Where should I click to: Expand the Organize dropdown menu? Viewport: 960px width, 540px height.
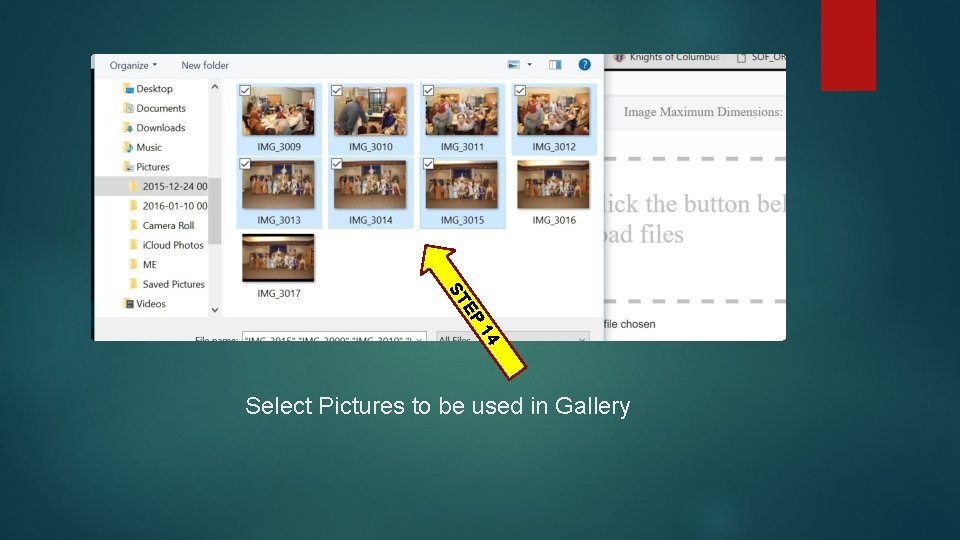133,65
